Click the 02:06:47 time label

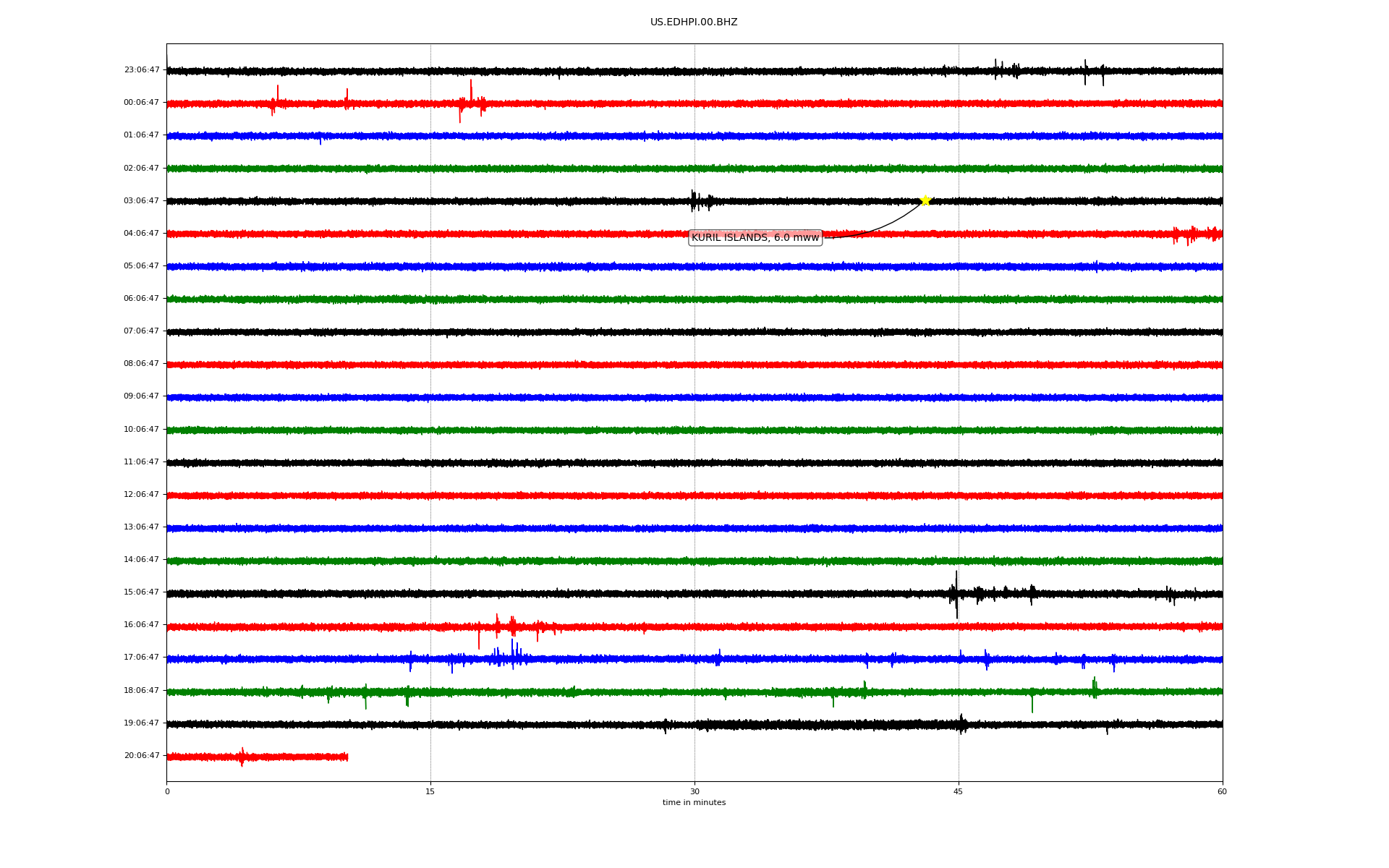click(x=141, y=169)
